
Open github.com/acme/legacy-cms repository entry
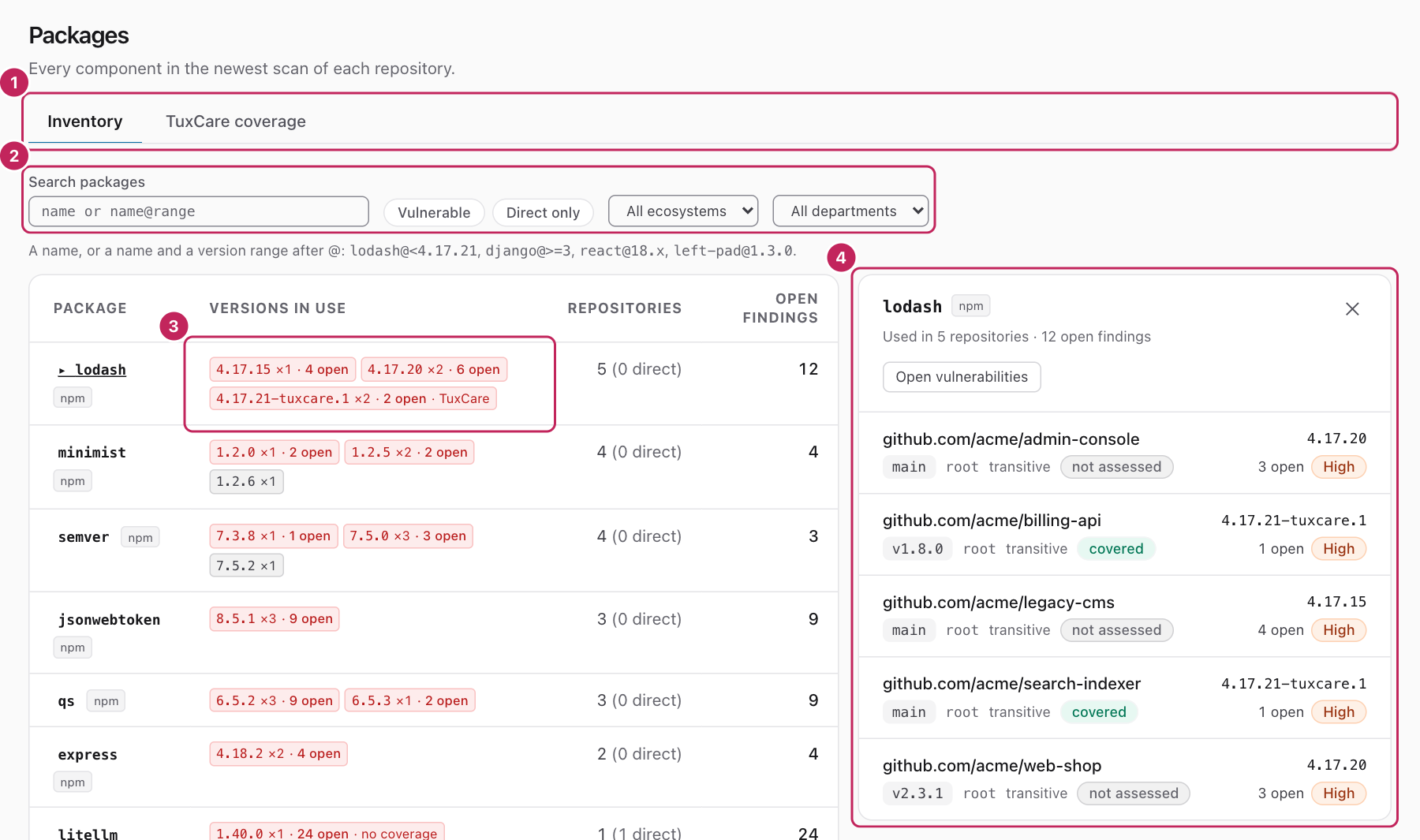[x=1124, y=616]
